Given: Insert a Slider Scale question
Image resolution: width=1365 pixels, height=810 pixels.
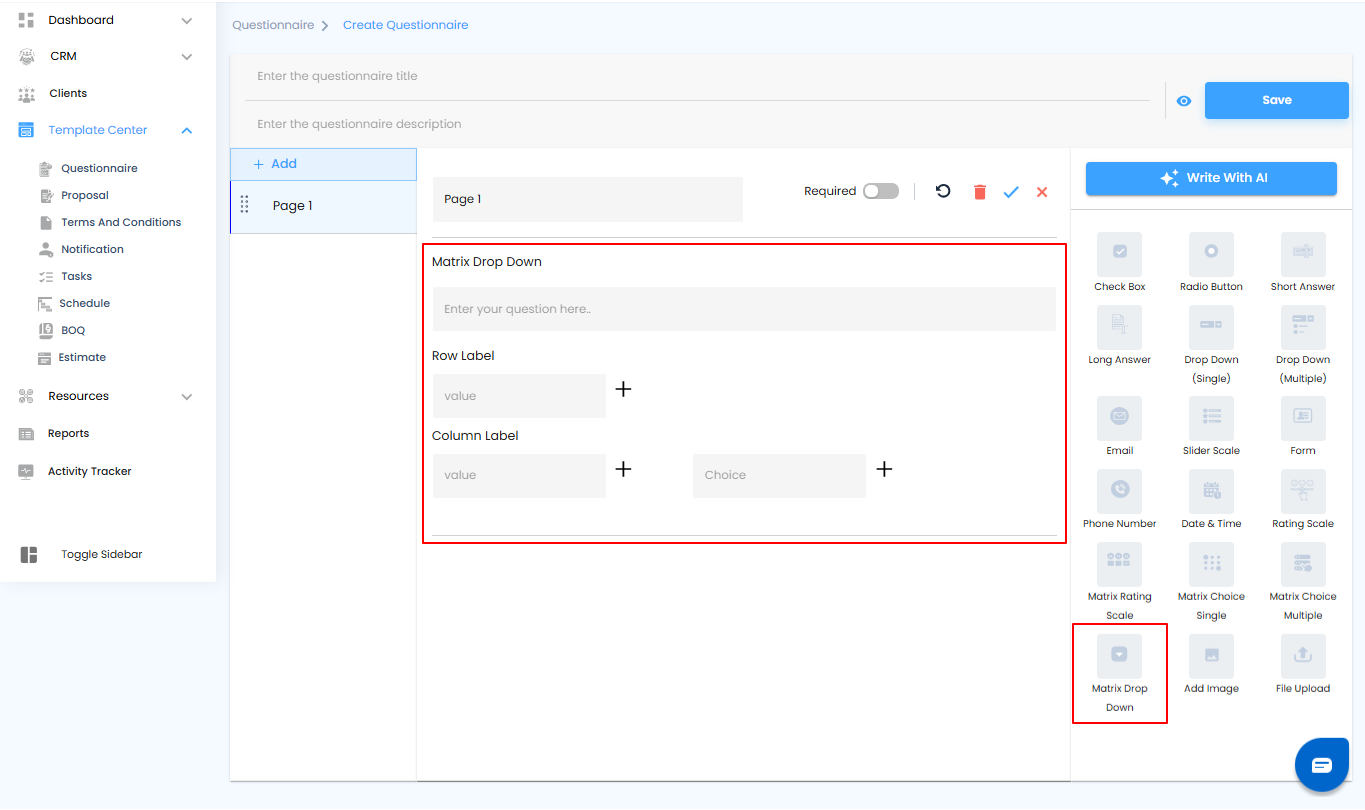Looking at the screenshot, I should click(1211, 418).
